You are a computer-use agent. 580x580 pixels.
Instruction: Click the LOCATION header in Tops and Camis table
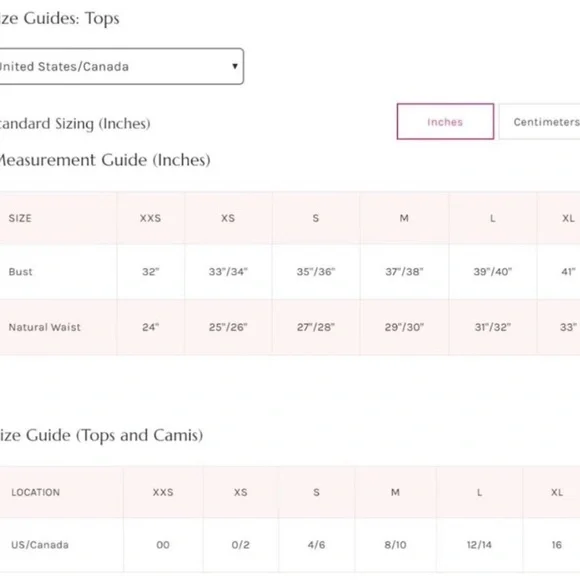click(36, 492)
